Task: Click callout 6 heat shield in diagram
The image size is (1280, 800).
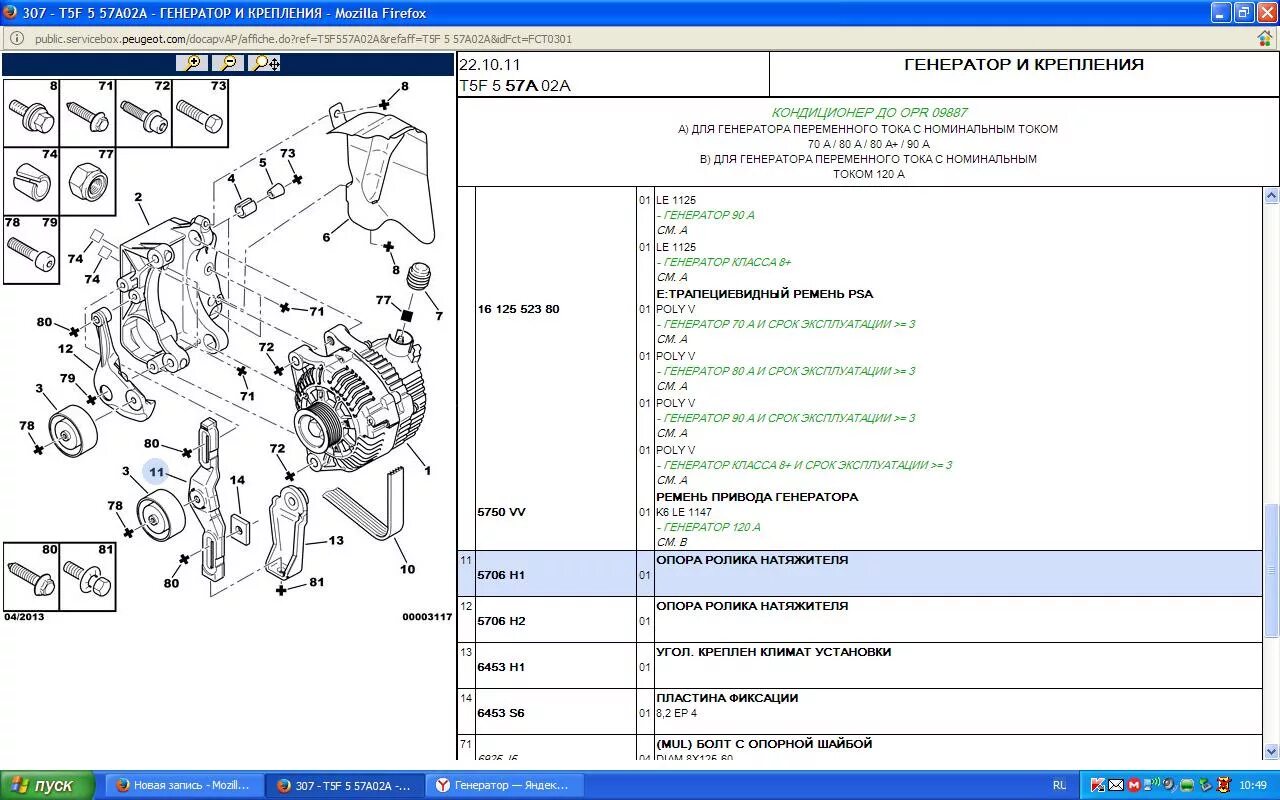Action: pyautogui.click(x=326, y=237)
